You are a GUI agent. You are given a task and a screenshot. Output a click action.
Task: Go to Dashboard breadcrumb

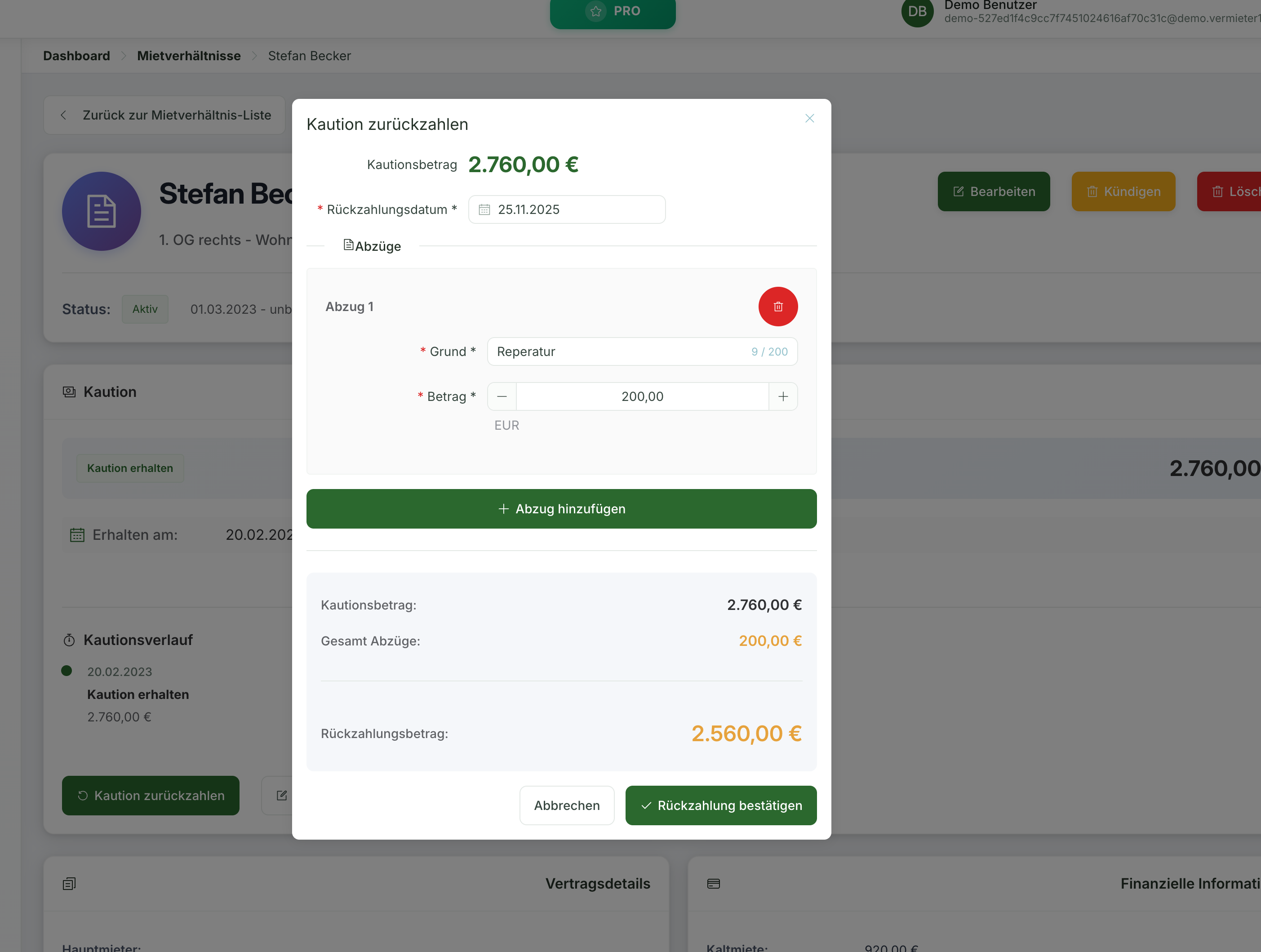(76, 56)
